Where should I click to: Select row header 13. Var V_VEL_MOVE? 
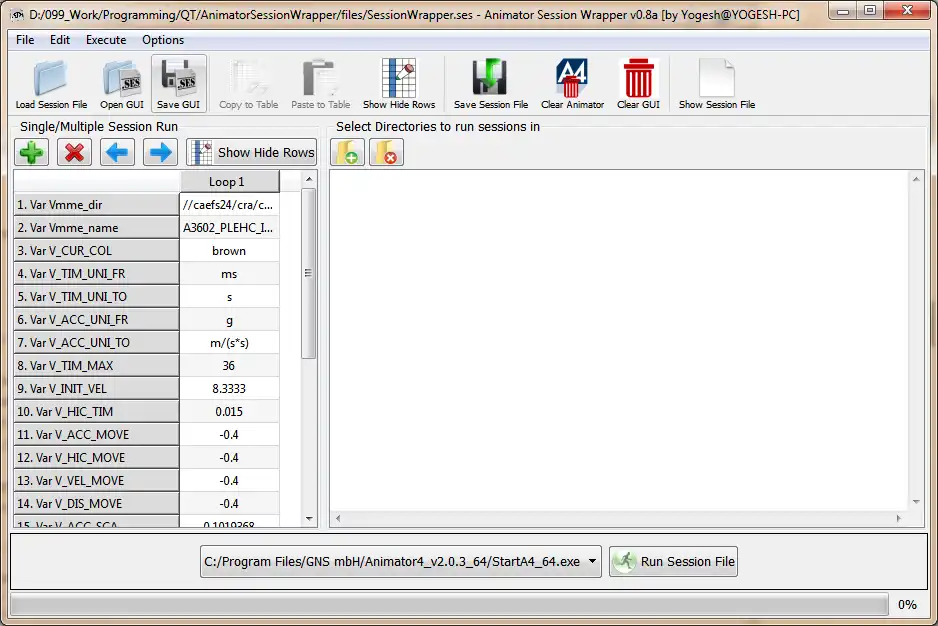click(x=96, y=481)
